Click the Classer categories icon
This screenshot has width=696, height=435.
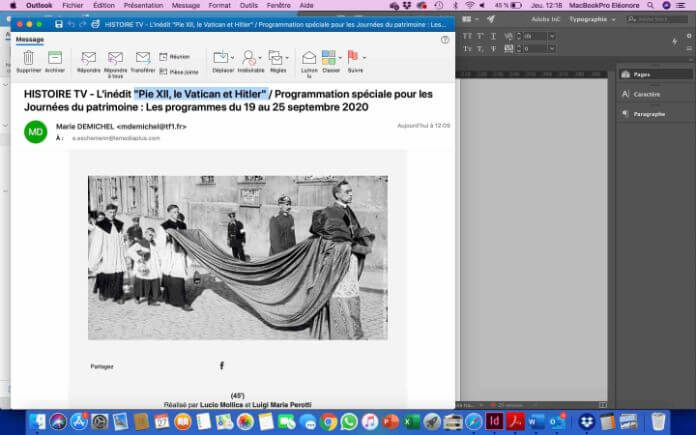pyautogui.click(x=329, y=58)
